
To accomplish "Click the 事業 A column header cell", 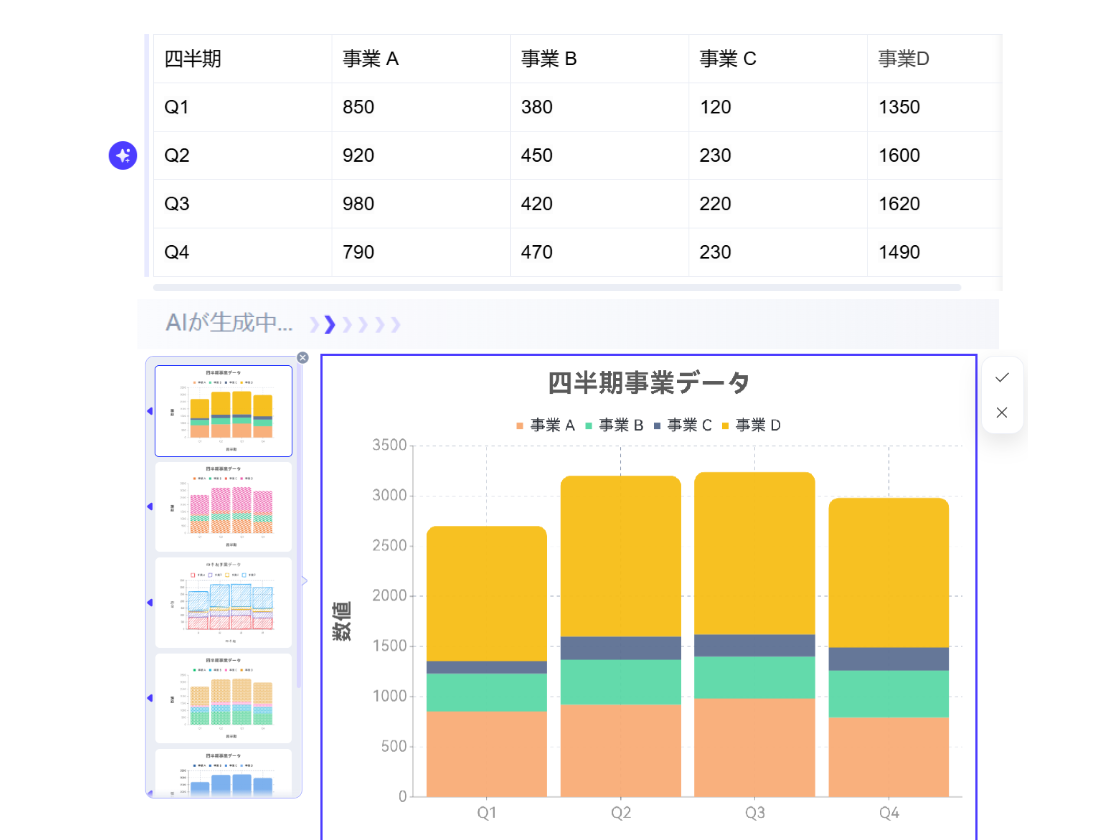I will pos(420,59).
